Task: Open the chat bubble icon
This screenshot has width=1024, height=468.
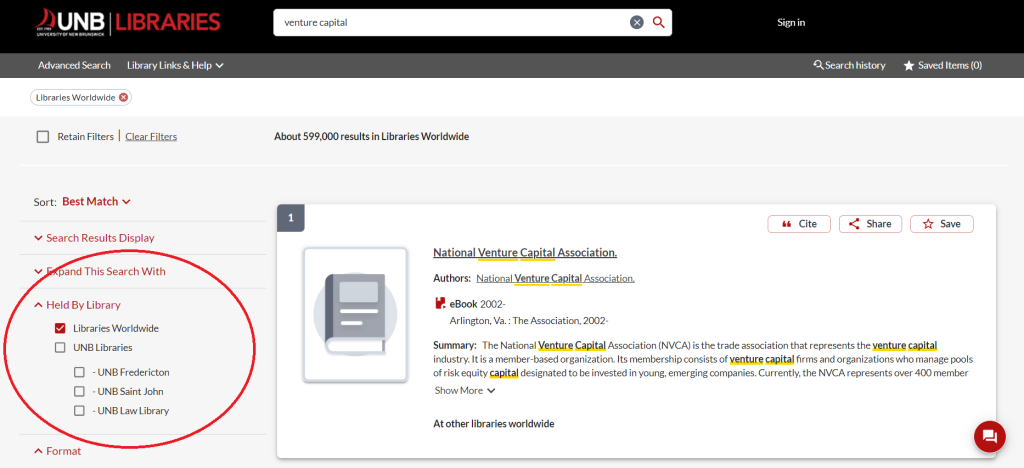Action: click(x=989, y=436)
